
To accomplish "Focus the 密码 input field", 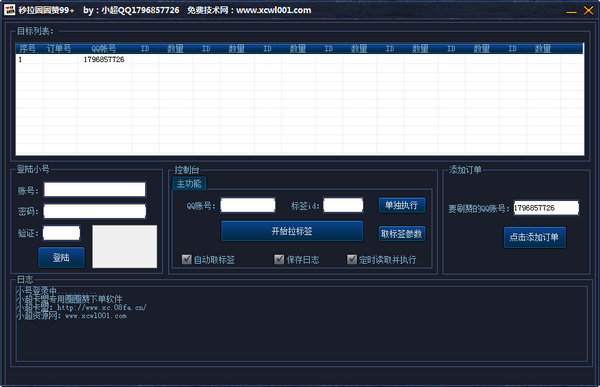I will [x=95, y=211].
